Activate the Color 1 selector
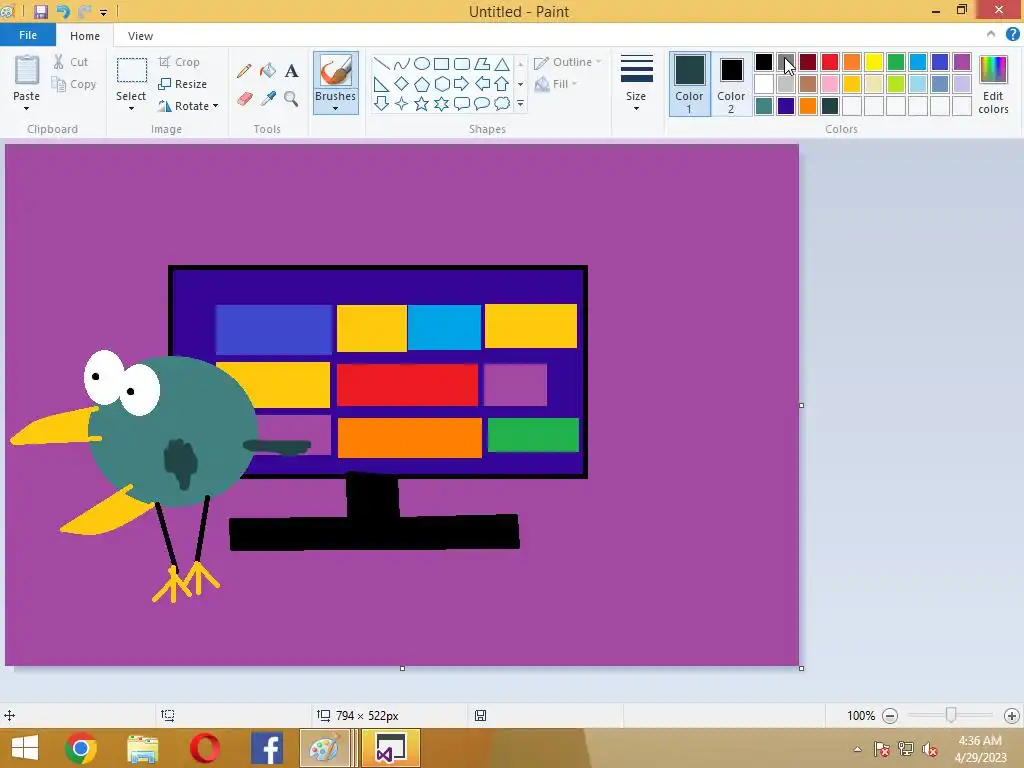Screen dimensions: 1024x768 (690, 84)
